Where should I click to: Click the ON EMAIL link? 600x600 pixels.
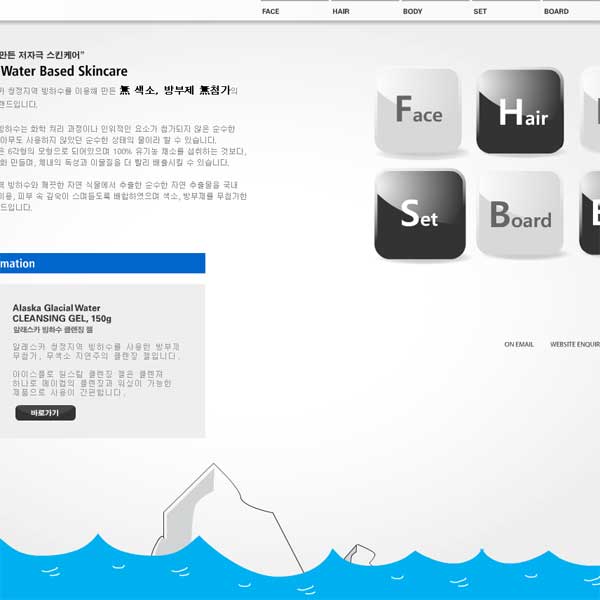[x=518, y=344]
